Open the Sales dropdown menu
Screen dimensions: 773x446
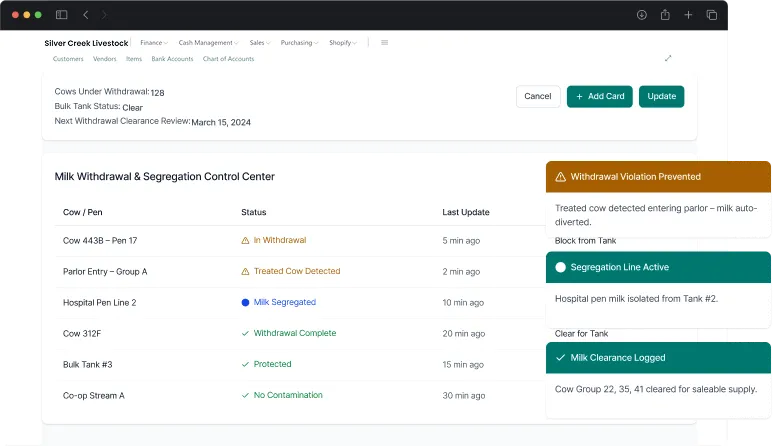pos(260,43)
